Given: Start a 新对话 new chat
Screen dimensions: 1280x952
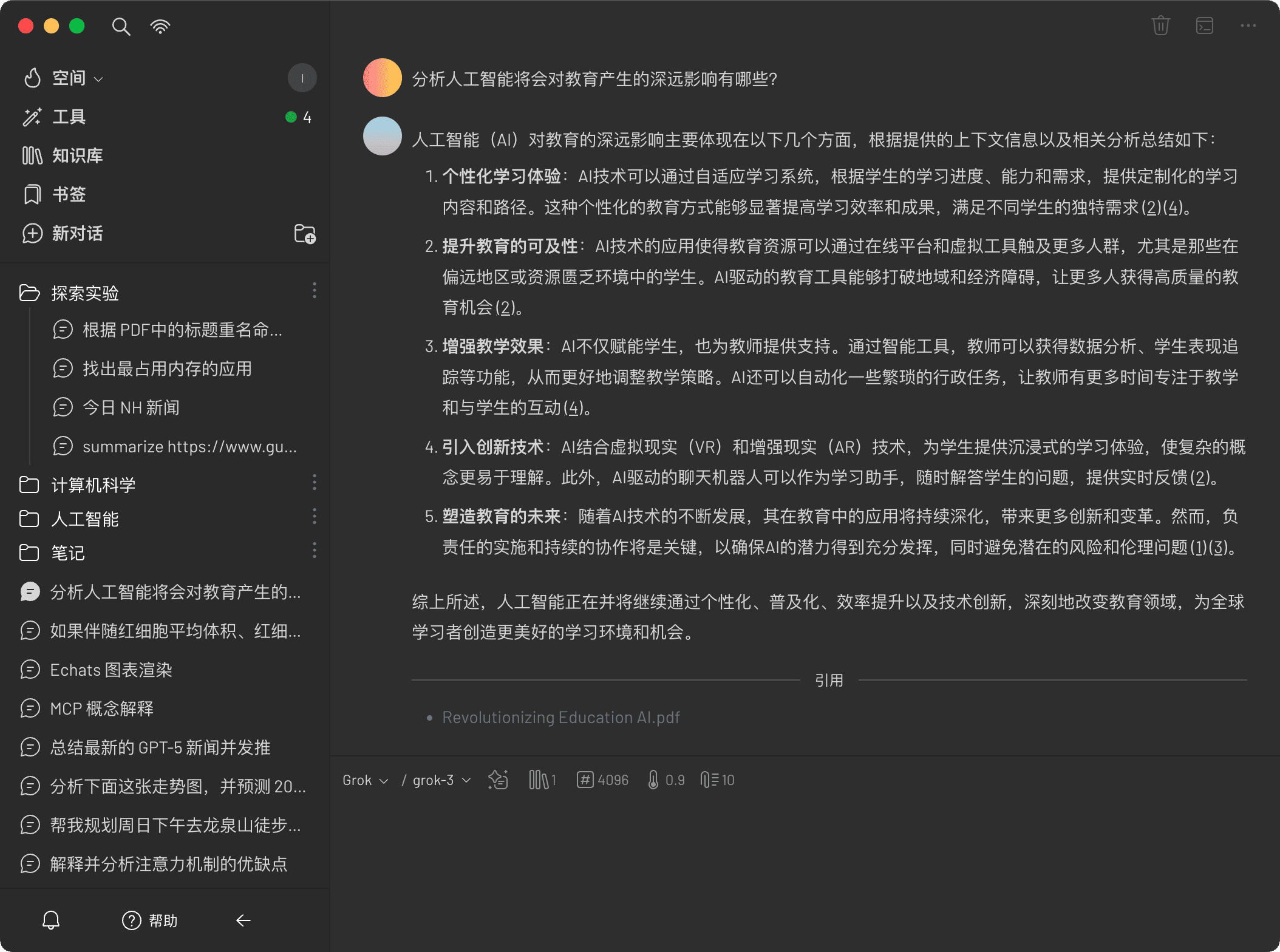Looking at the screenshot, I should point(77,234).
